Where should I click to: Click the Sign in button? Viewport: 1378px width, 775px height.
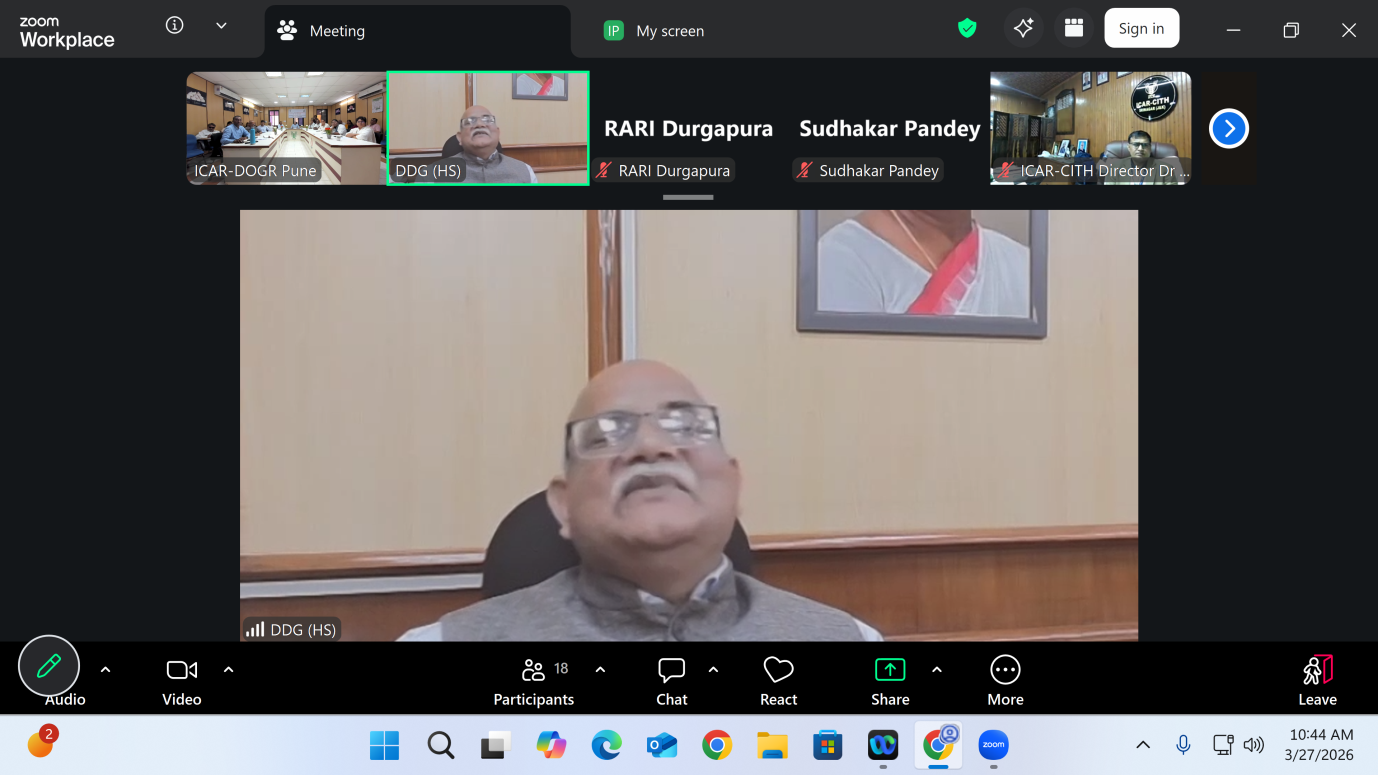coord(1141,29)
